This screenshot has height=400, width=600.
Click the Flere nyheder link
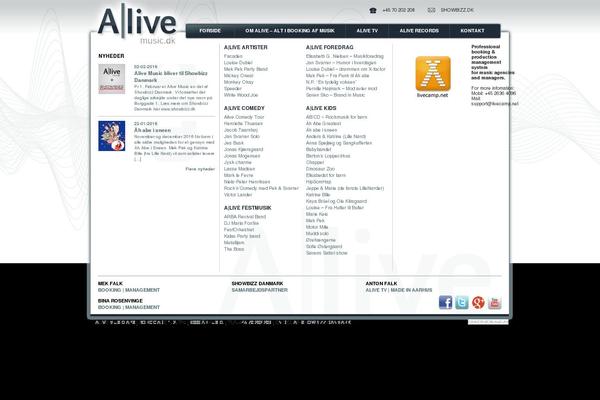(x=200, y=169)
